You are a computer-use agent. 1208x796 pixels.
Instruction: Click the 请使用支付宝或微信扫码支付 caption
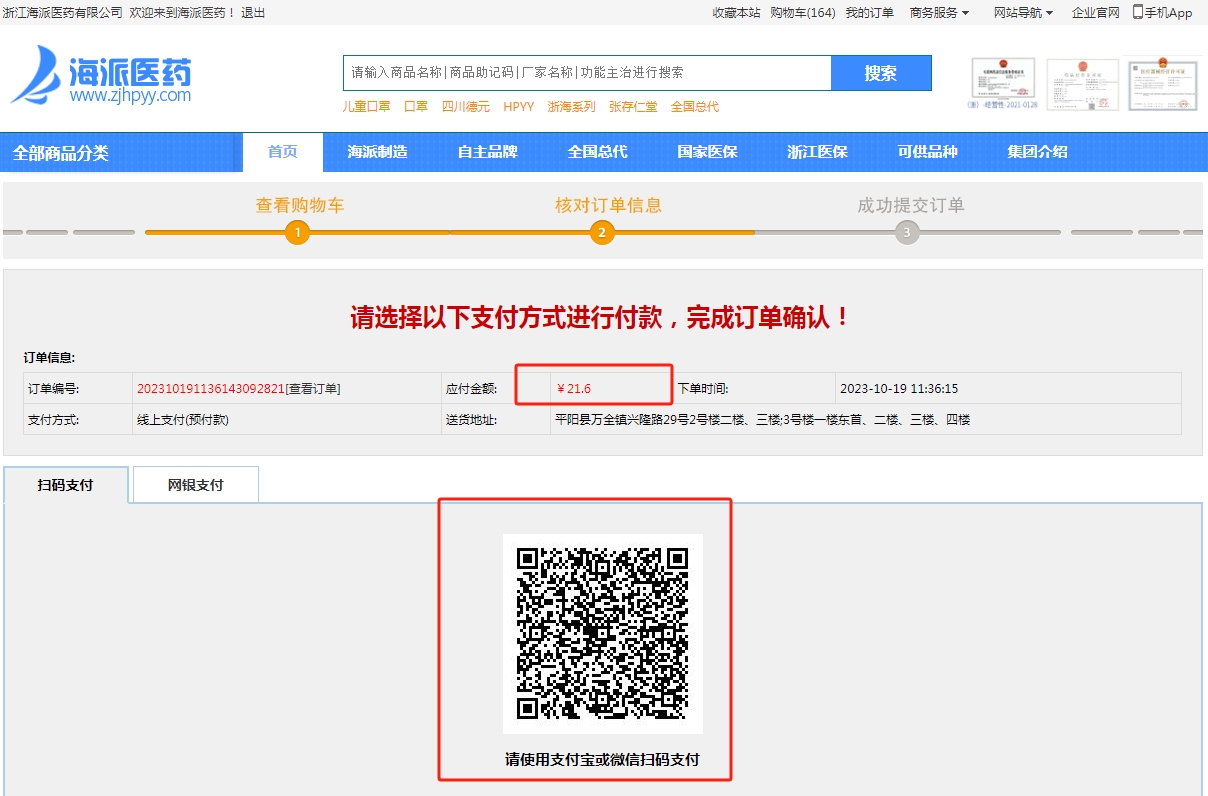click(602, 760)
